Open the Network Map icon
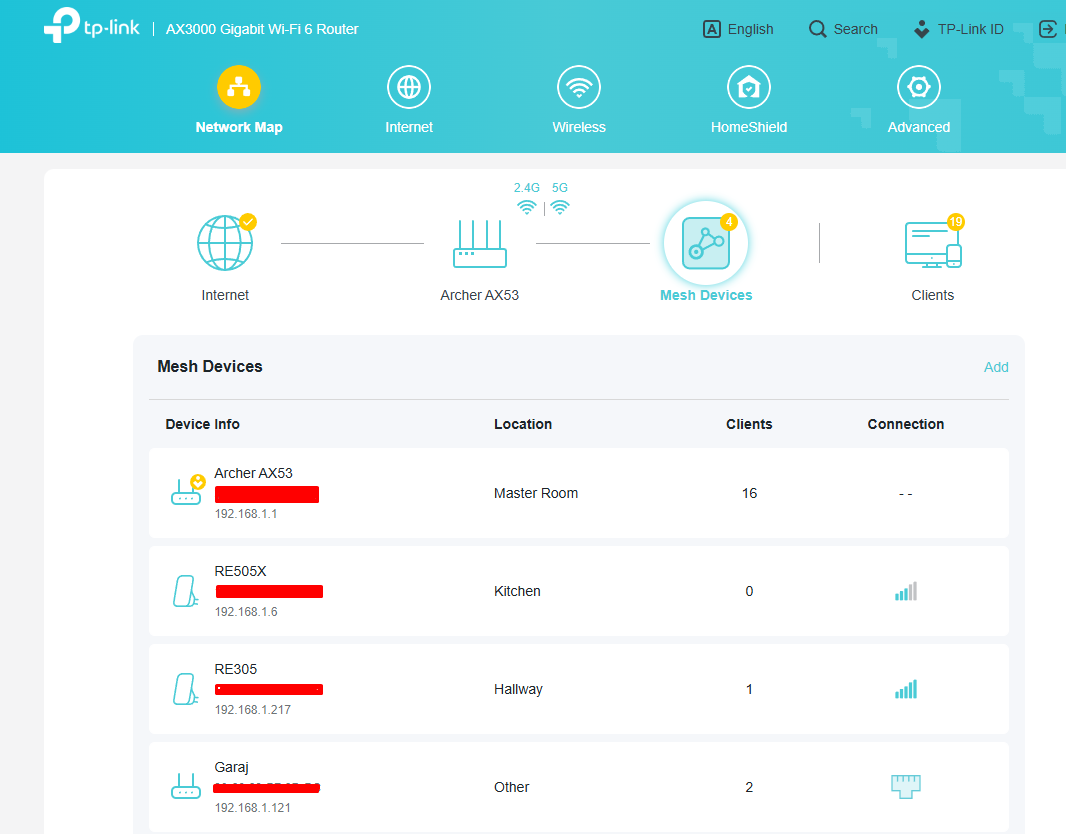 pyautogui.click(x=239, y=87)
